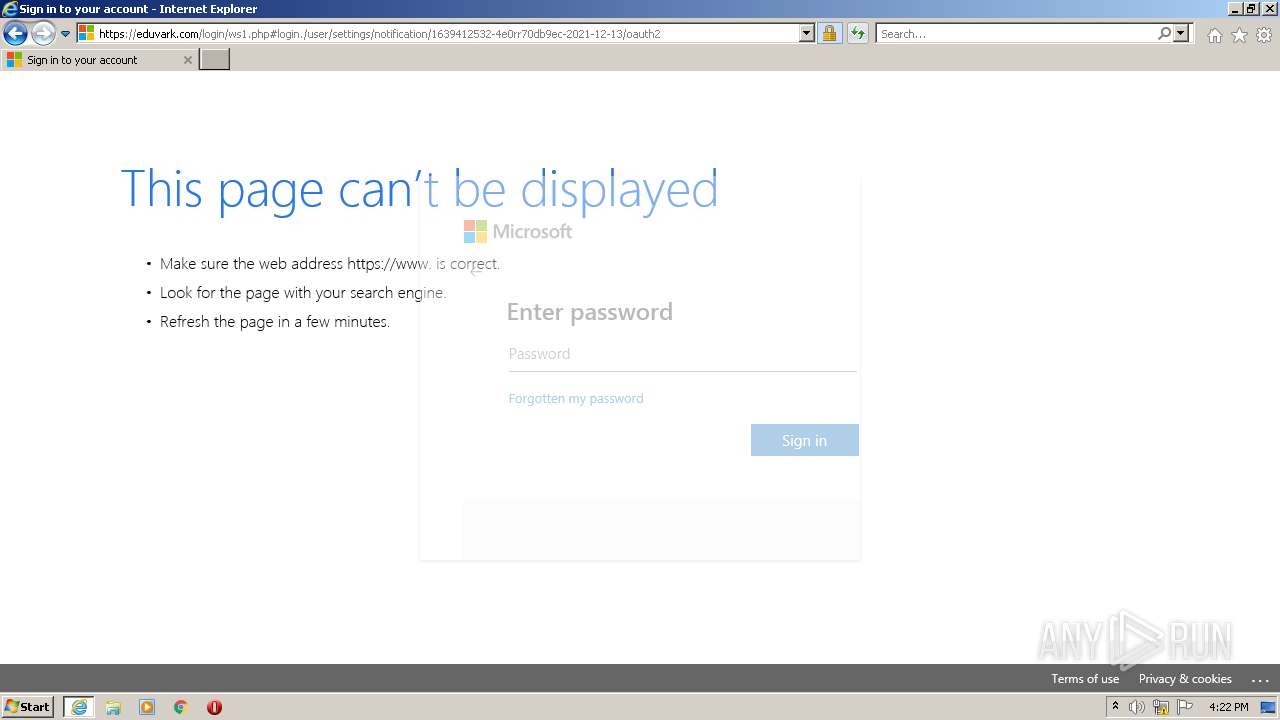Screen dimensions: 1280x720
Task: Open the Home page icon
Action: tap(1214, 35)
